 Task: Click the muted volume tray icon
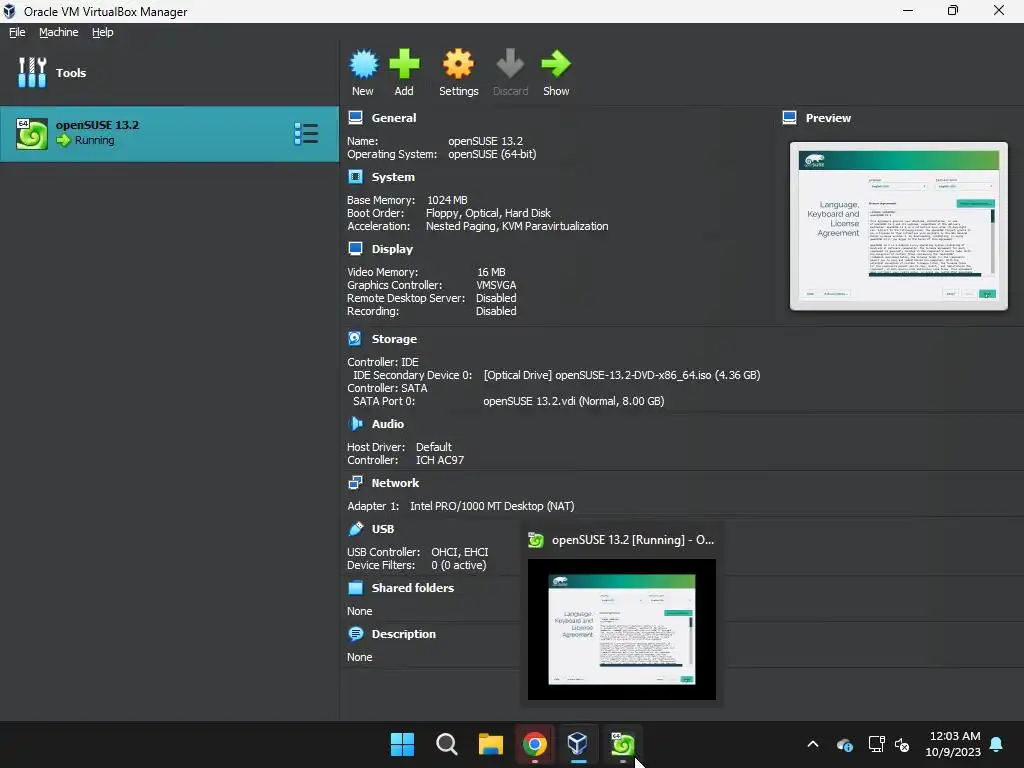coord(903,744)
